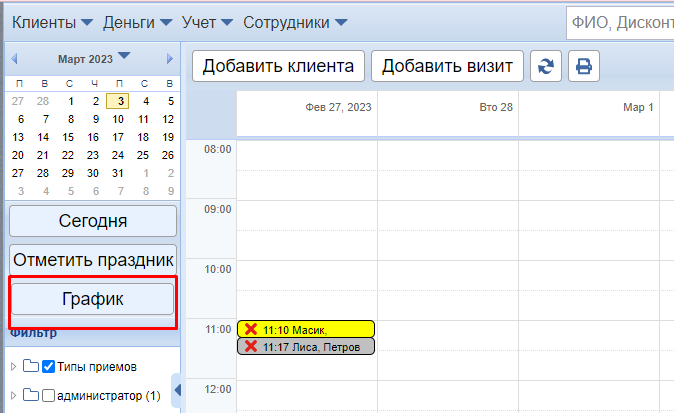674x413 pixels.
Task: Select March 1 in mini calendar
Action: coord(70,101)
